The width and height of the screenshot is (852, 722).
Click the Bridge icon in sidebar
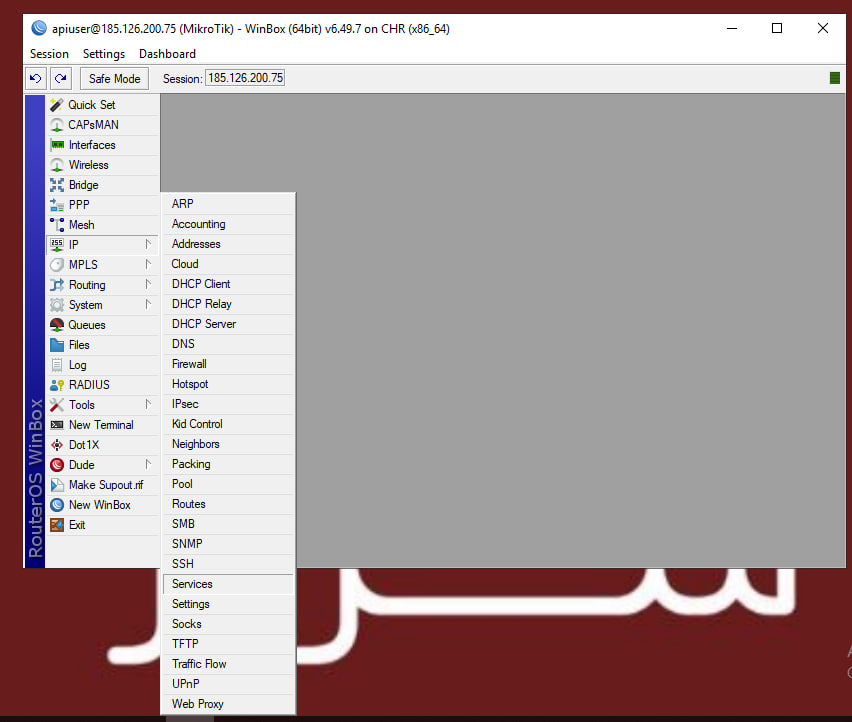[x=57, y=185]
